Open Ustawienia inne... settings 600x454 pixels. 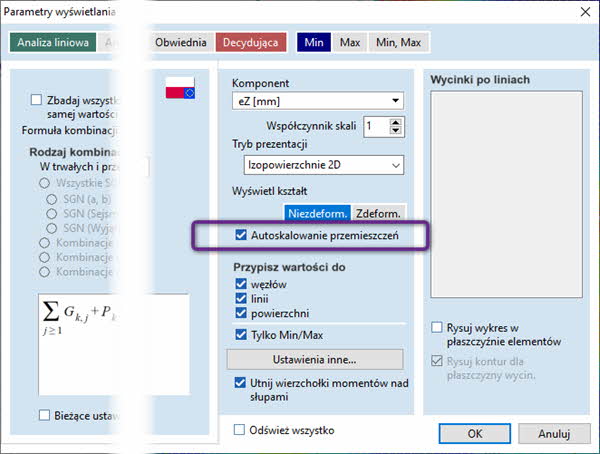(x=315, y=359)
